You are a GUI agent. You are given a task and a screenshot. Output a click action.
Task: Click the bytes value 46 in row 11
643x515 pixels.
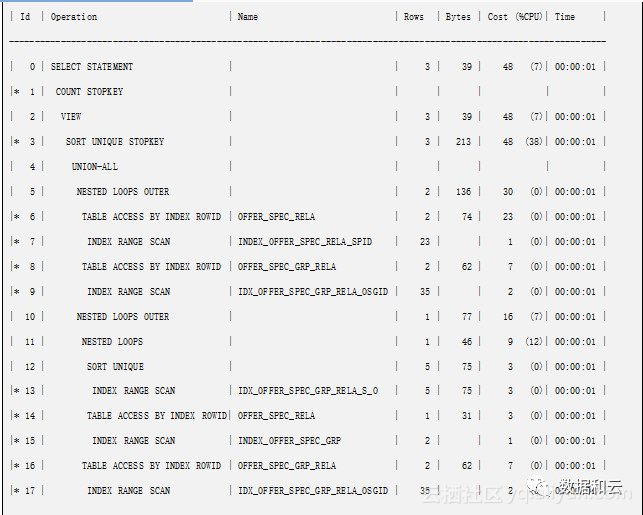(467, 342)
